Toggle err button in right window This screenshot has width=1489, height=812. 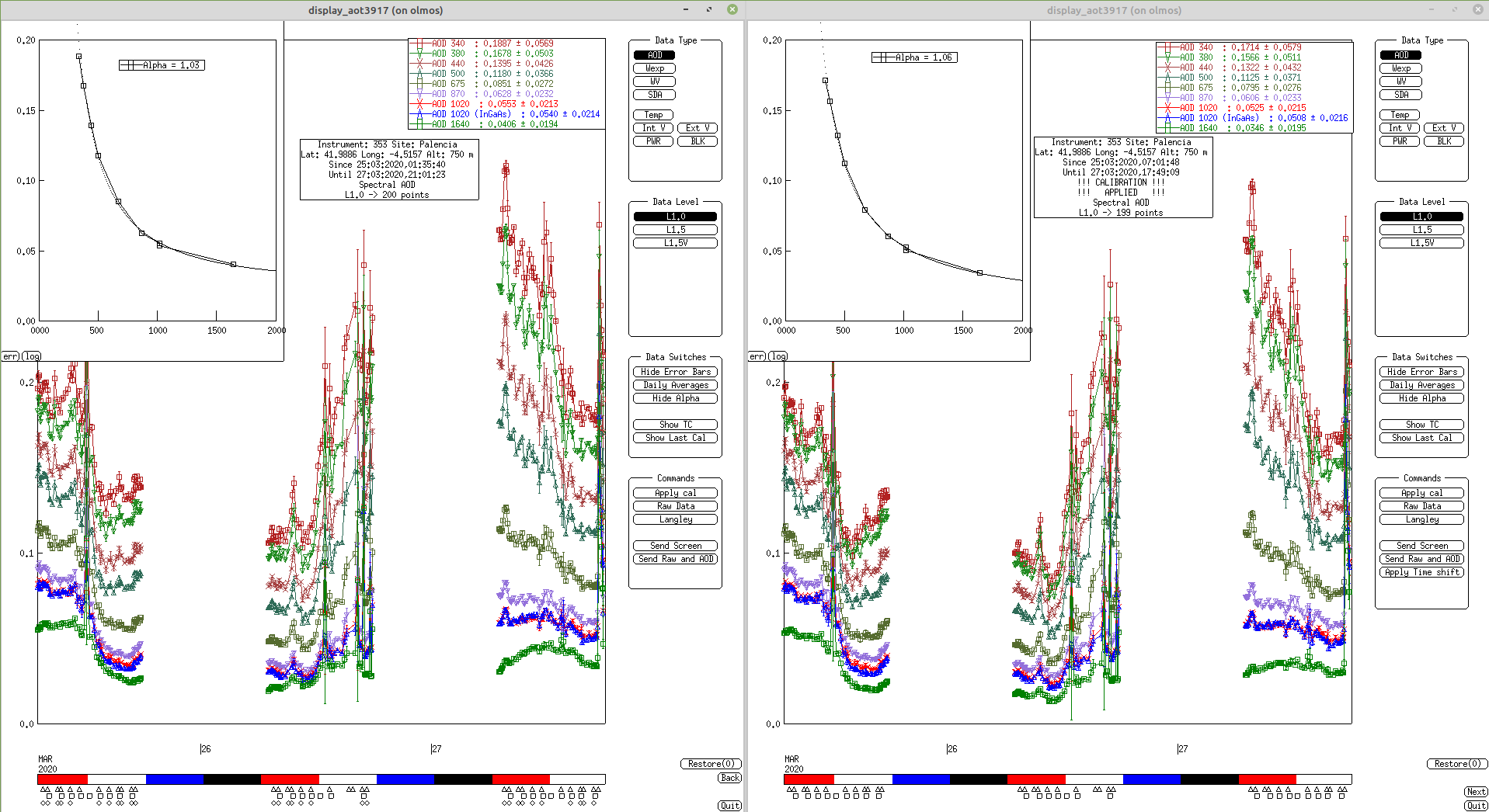(757, 356)
